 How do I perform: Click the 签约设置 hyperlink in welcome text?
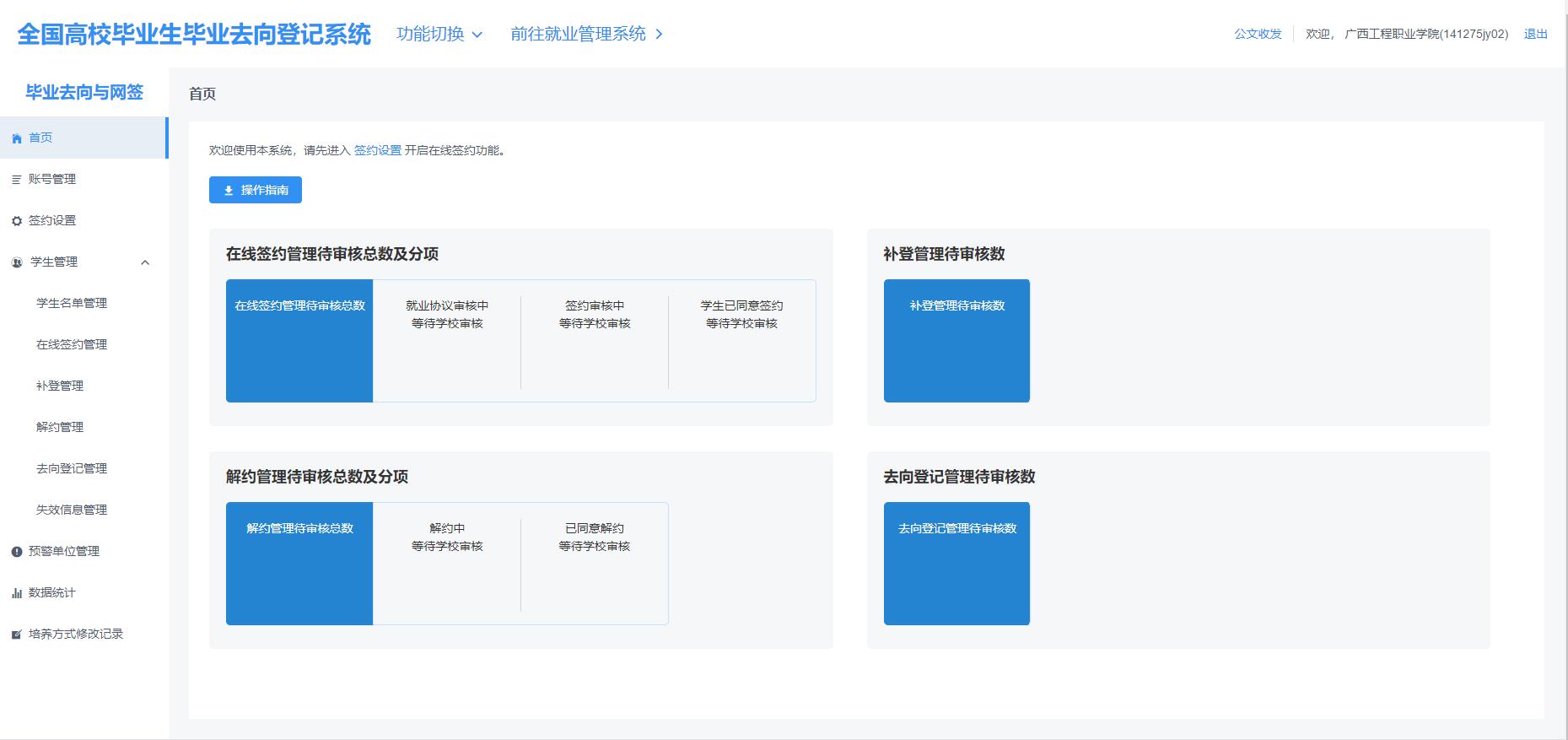(x=377, y=150)
